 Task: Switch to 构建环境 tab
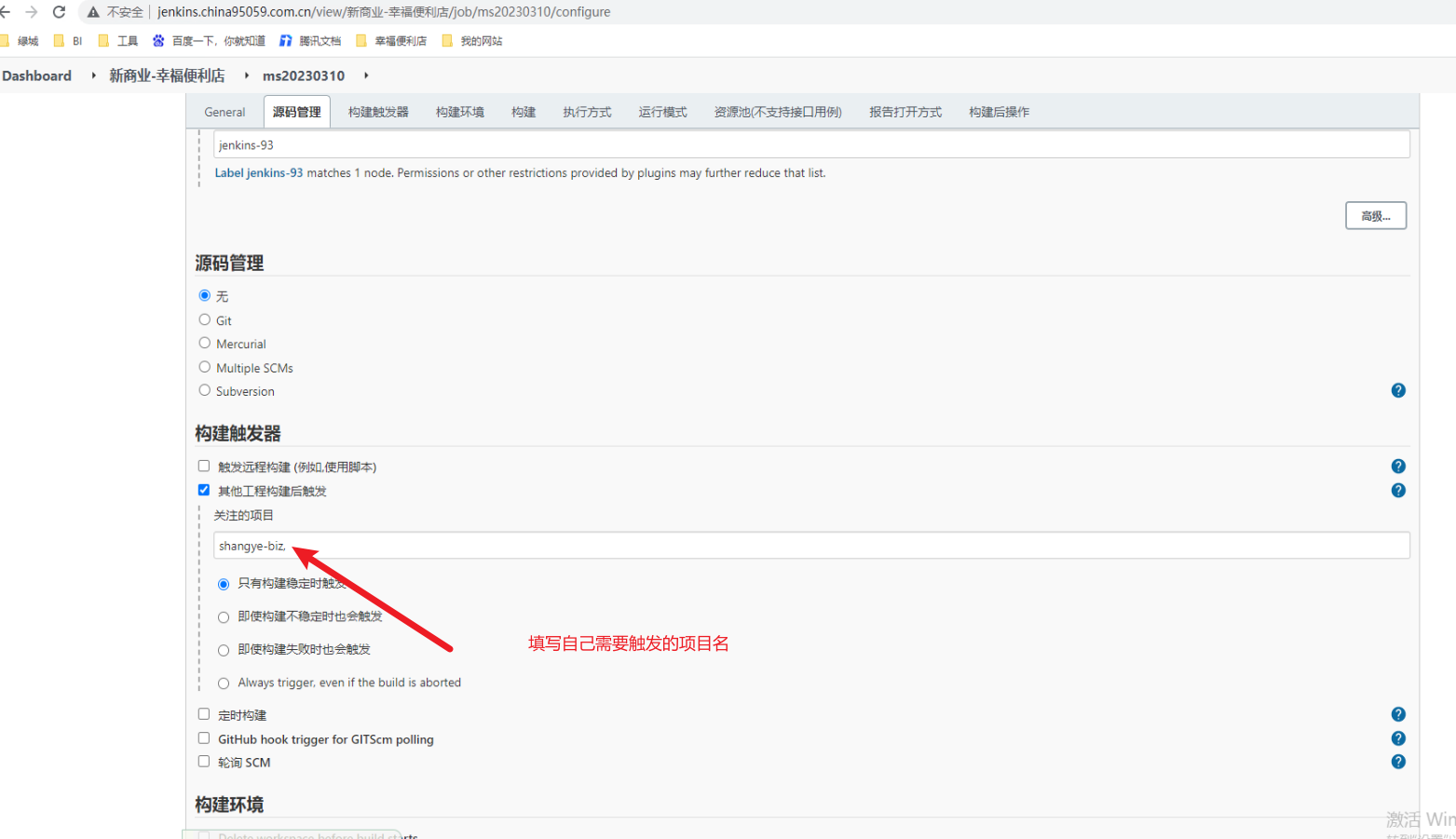pyautogui.click(x=460, y=112)
